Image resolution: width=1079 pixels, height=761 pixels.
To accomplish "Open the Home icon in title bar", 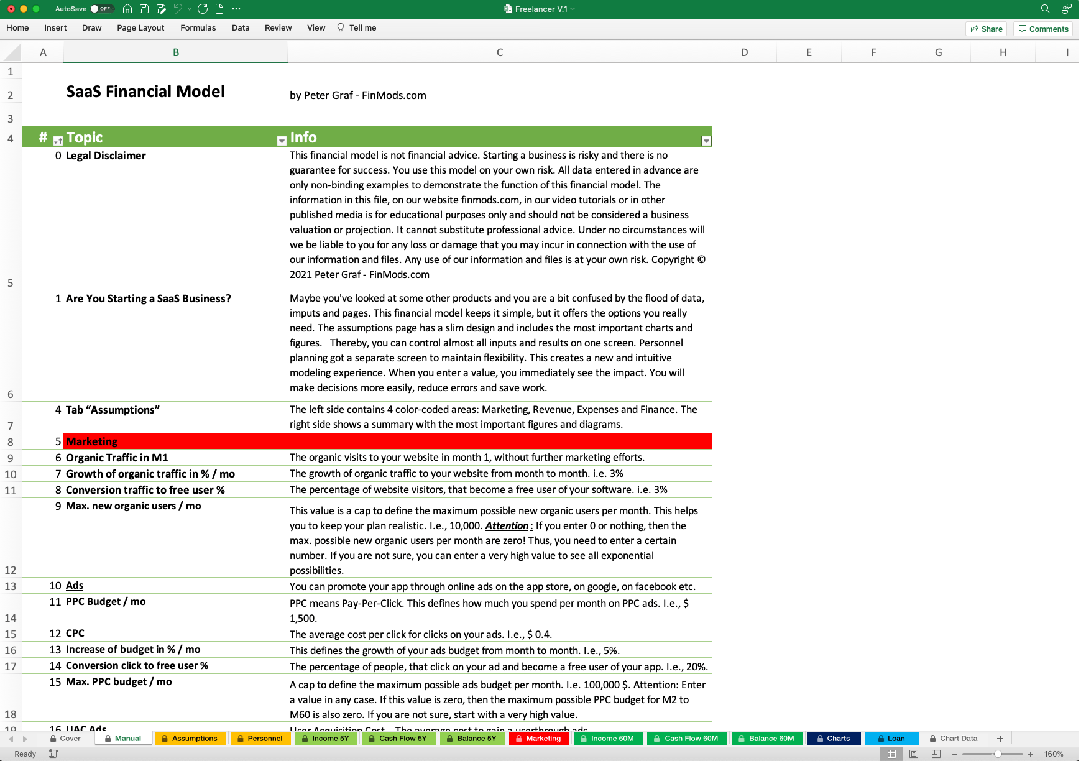I will pyautogui.click(x=127, y=9).
